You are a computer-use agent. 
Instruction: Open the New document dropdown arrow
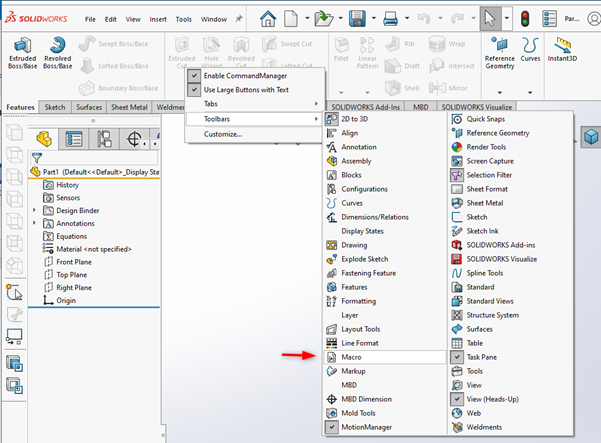(x=307, y=18)
